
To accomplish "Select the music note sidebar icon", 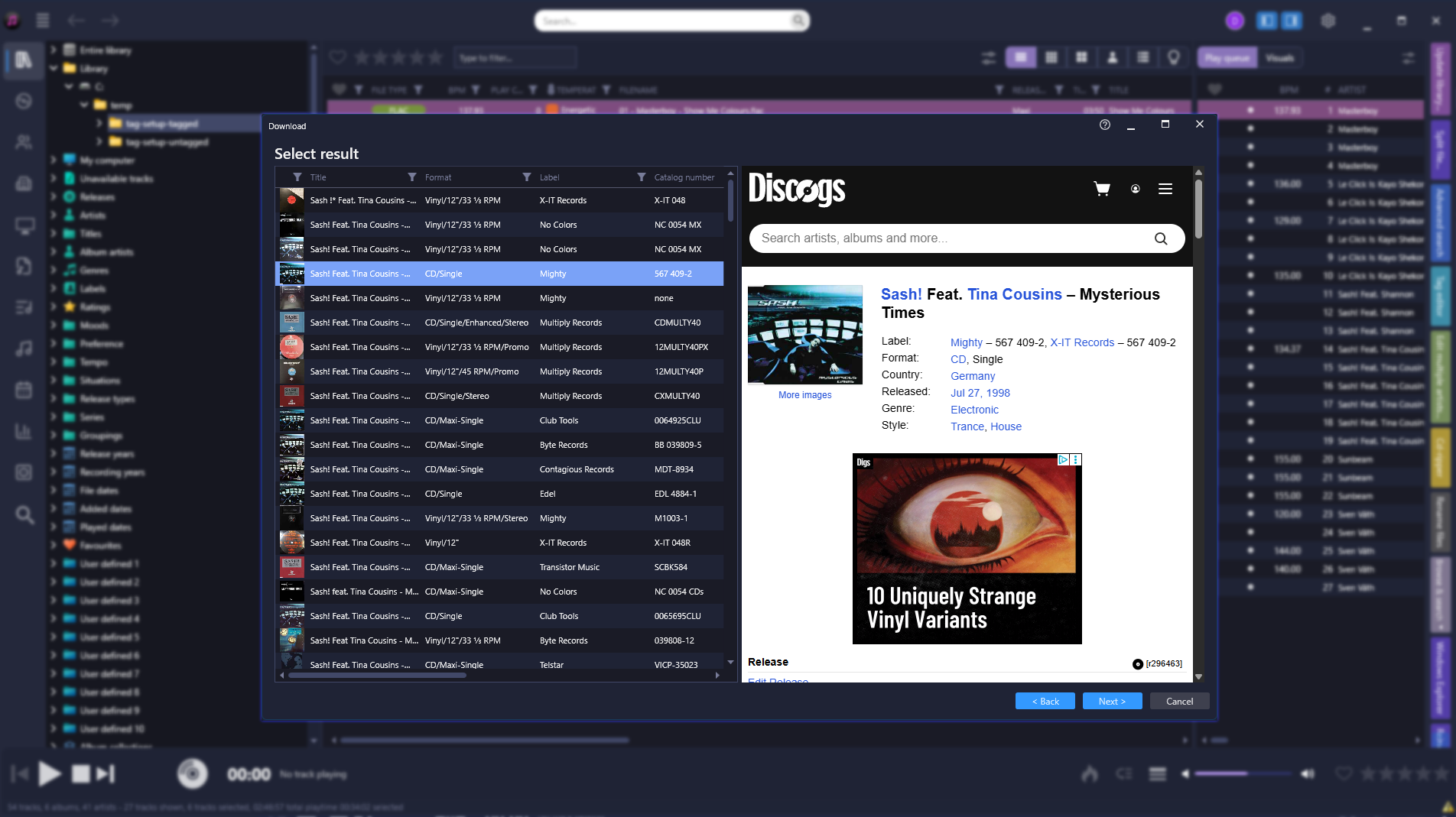I will click(x=24, y=349).
